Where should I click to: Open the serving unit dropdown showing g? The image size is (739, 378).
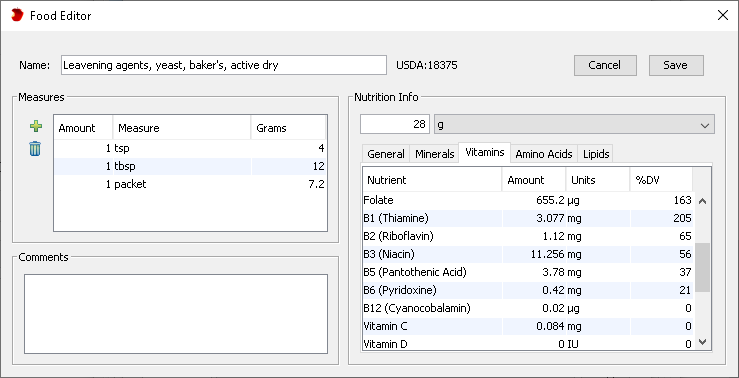(x=574, y=124)
